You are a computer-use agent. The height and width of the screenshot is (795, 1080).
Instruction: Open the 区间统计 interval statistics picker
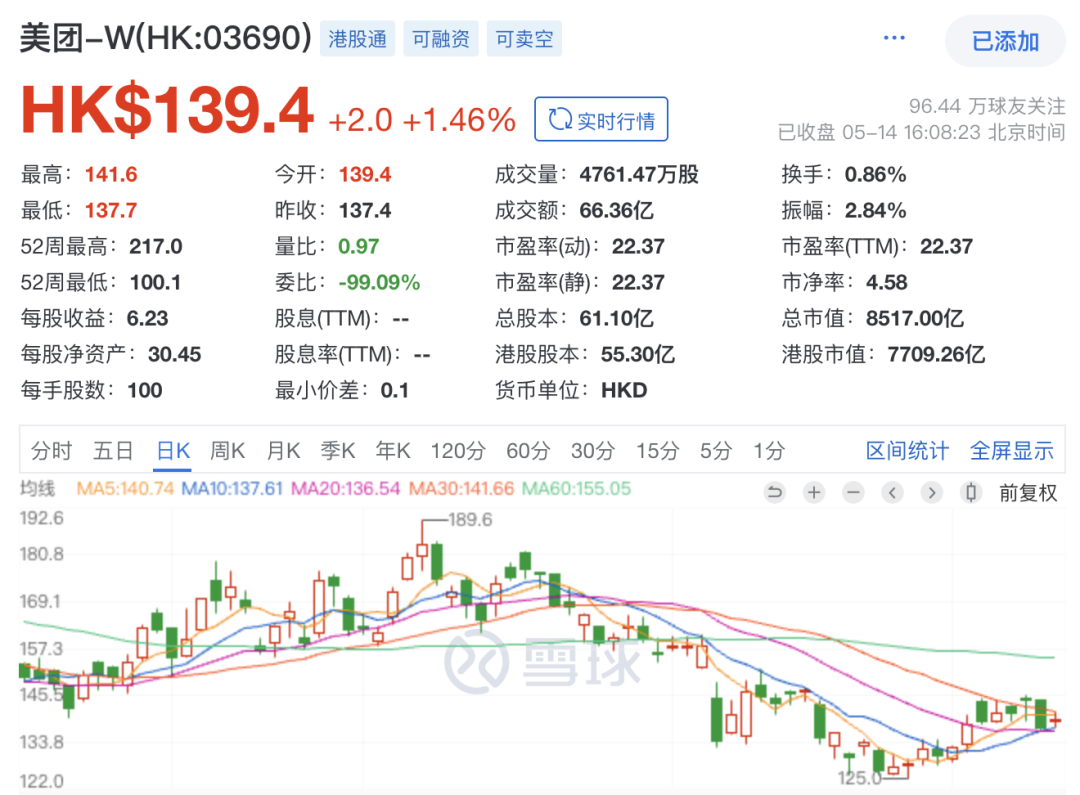pos(906,451)
